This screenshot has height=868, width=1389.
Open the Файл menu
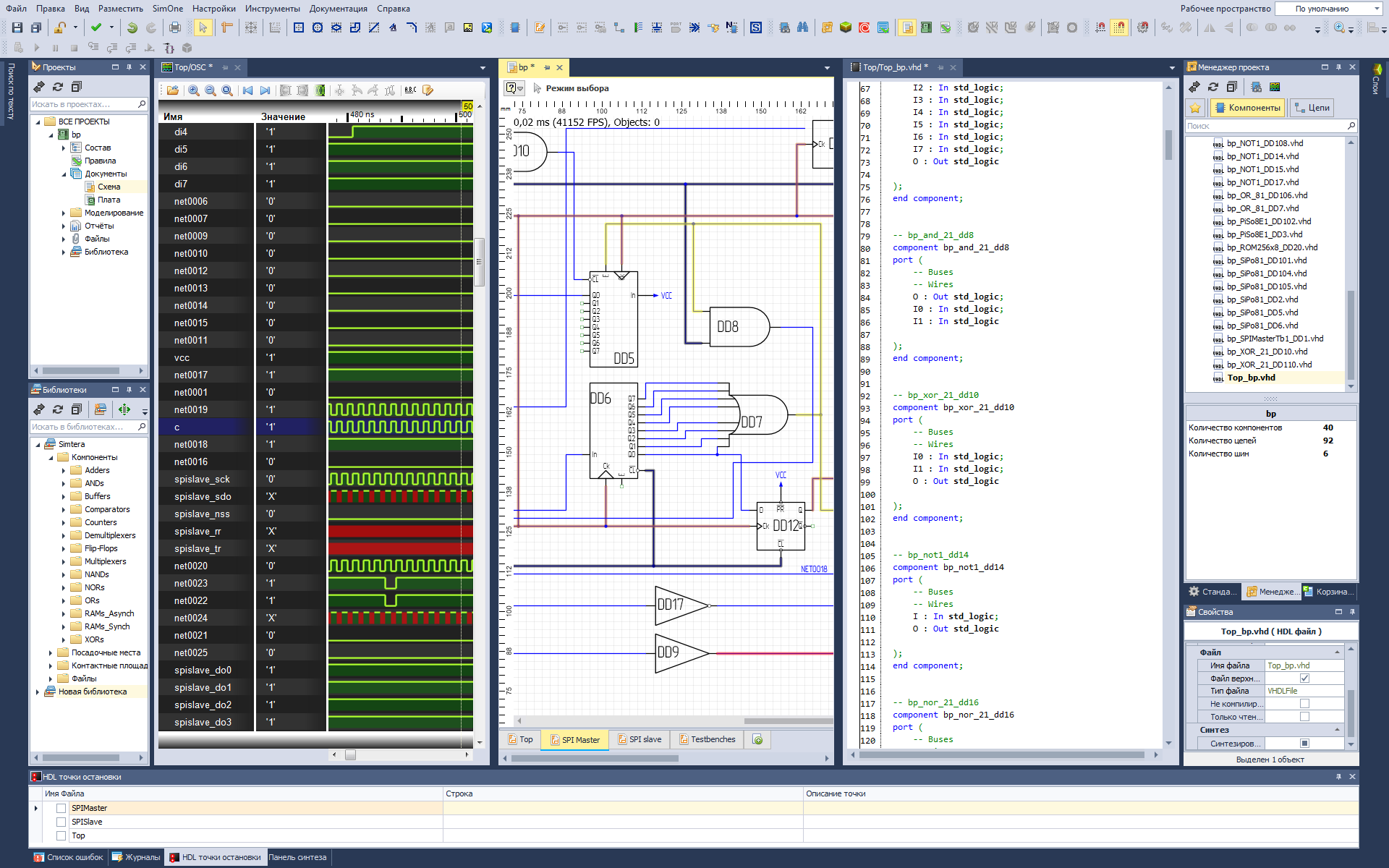pos(16,9)
